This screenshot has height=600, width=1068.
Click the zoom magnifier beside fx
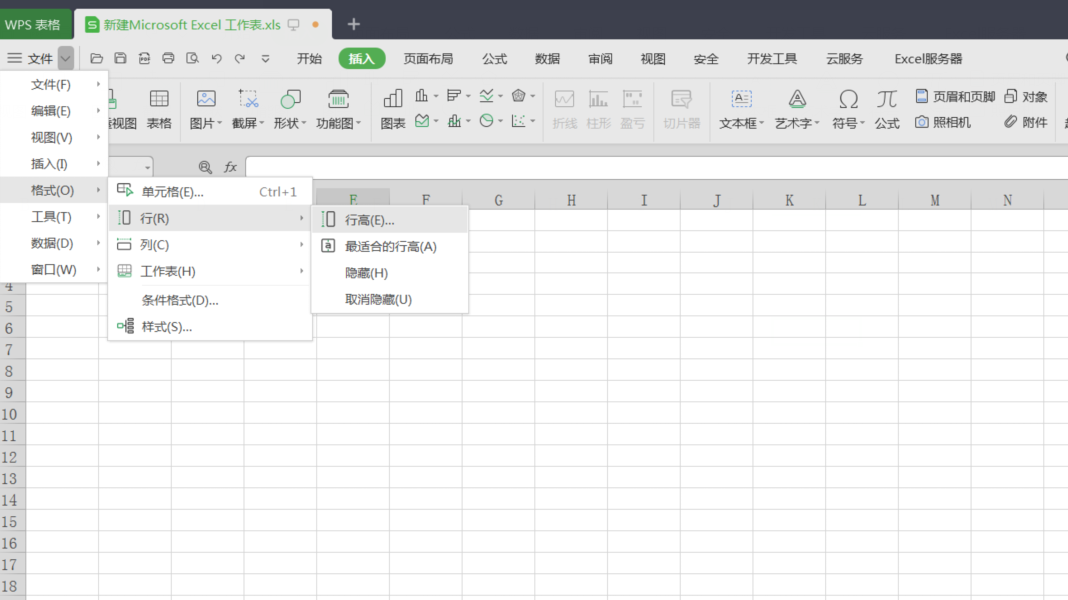click(205, 167)
